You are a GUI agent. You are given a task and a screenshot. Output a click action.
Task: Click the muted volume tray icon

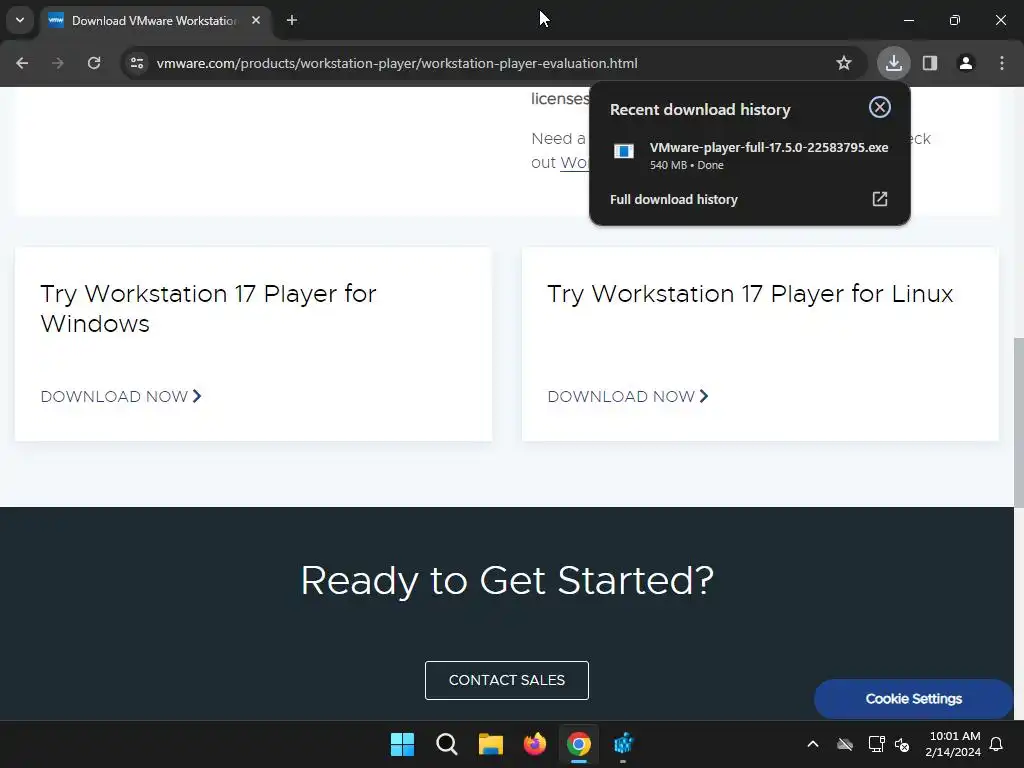903,744
